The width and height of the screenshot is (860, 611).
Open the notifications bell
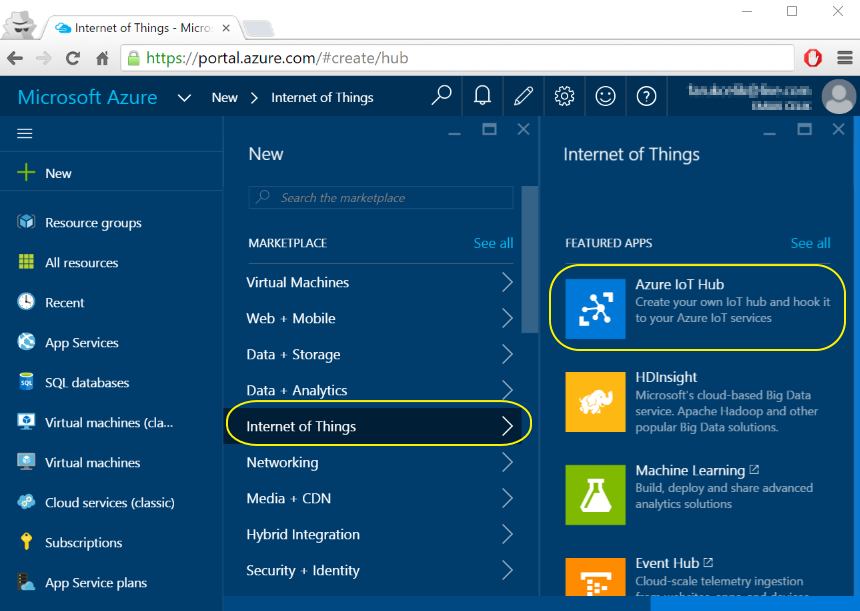tap(482, 97)
